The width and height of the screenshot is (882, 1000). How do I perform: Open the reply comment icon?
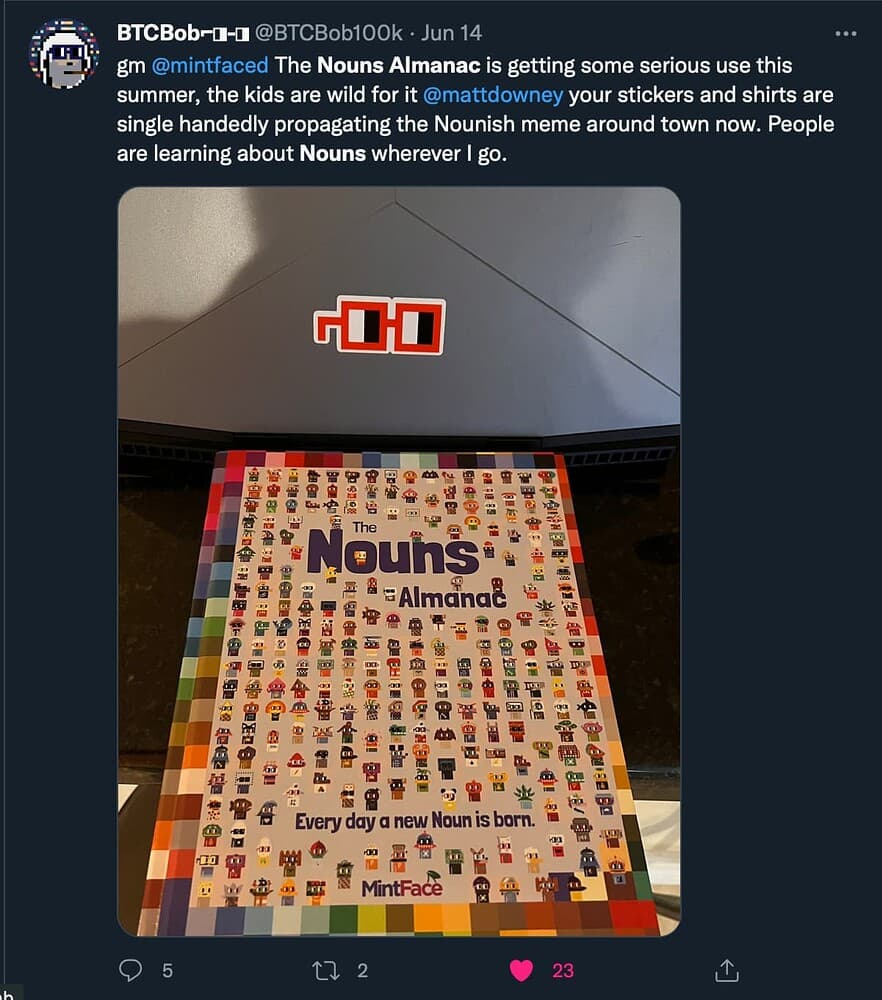pos(131,969)
